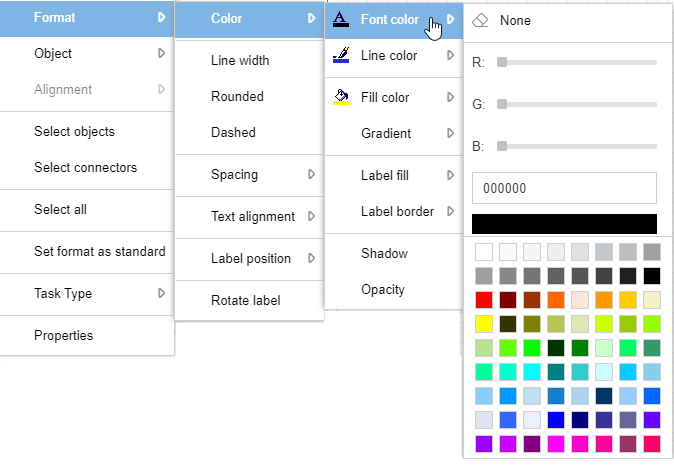
Task: Choose Select objects from the menu
Action: click(74, 131)
